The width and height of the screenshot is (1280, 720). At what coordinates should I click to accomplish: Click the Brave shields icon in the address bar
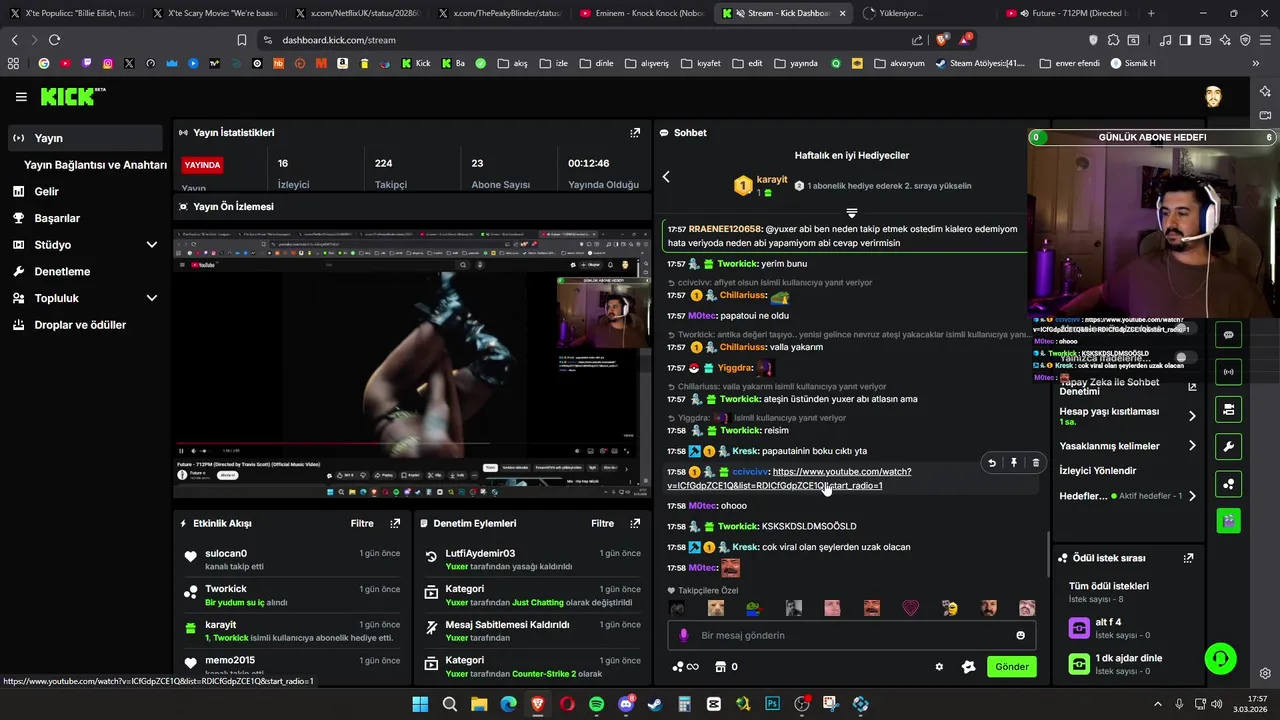pos(941,40)
